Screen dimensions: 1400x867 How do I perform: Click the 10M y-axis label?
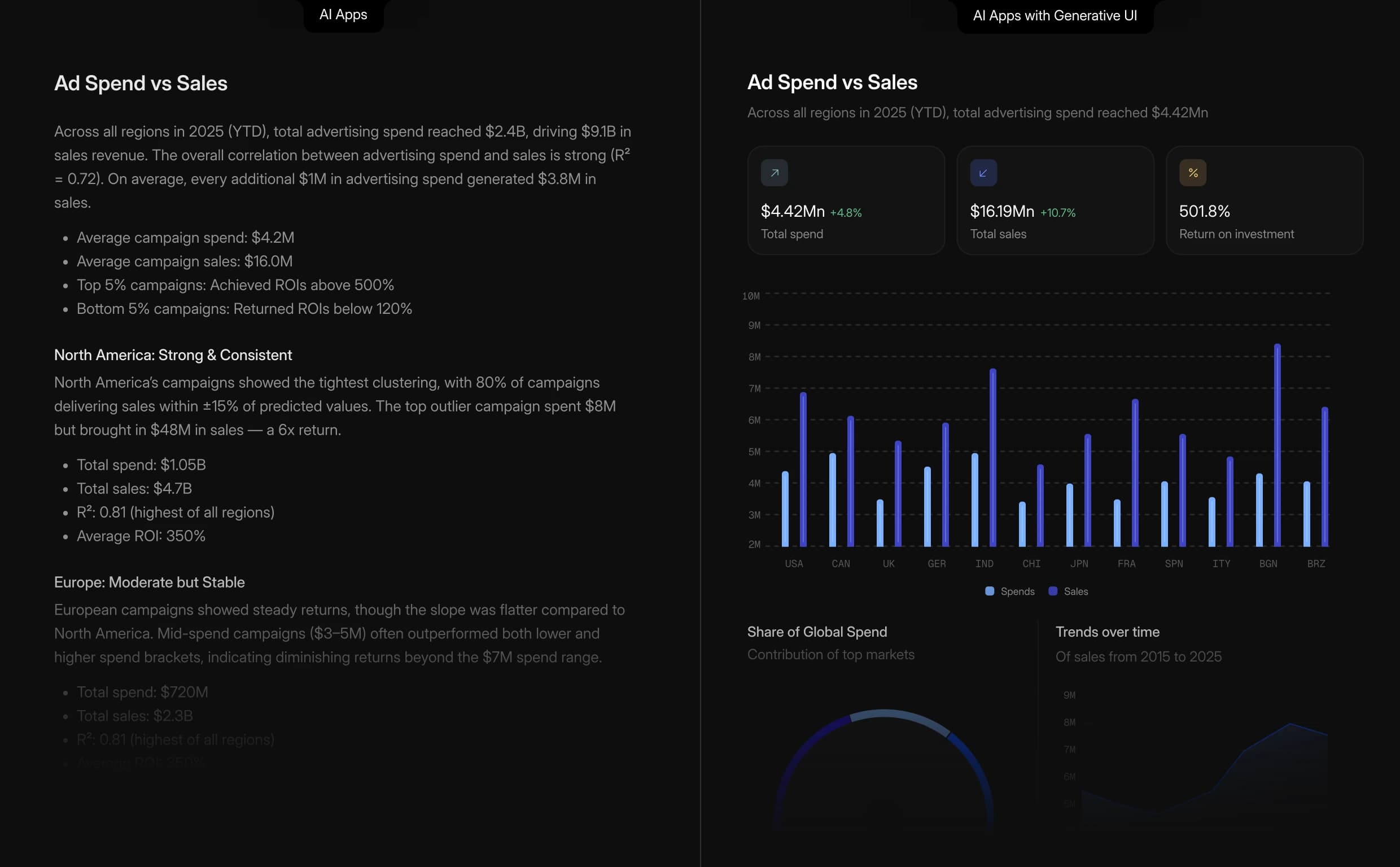pos(750,296)
